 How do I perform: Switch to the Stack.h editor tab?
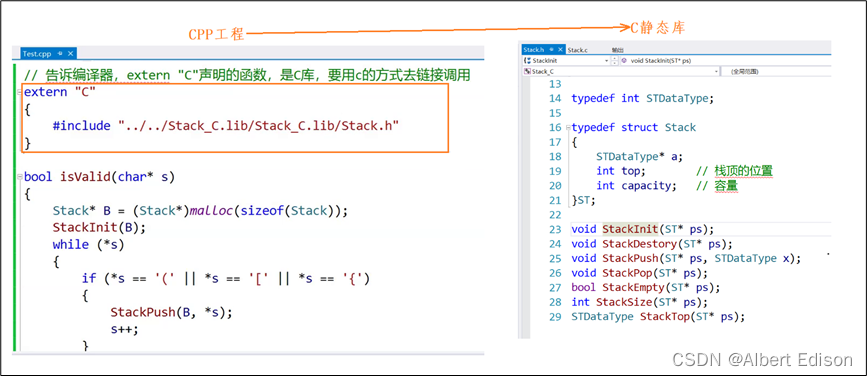pos(534,50)
